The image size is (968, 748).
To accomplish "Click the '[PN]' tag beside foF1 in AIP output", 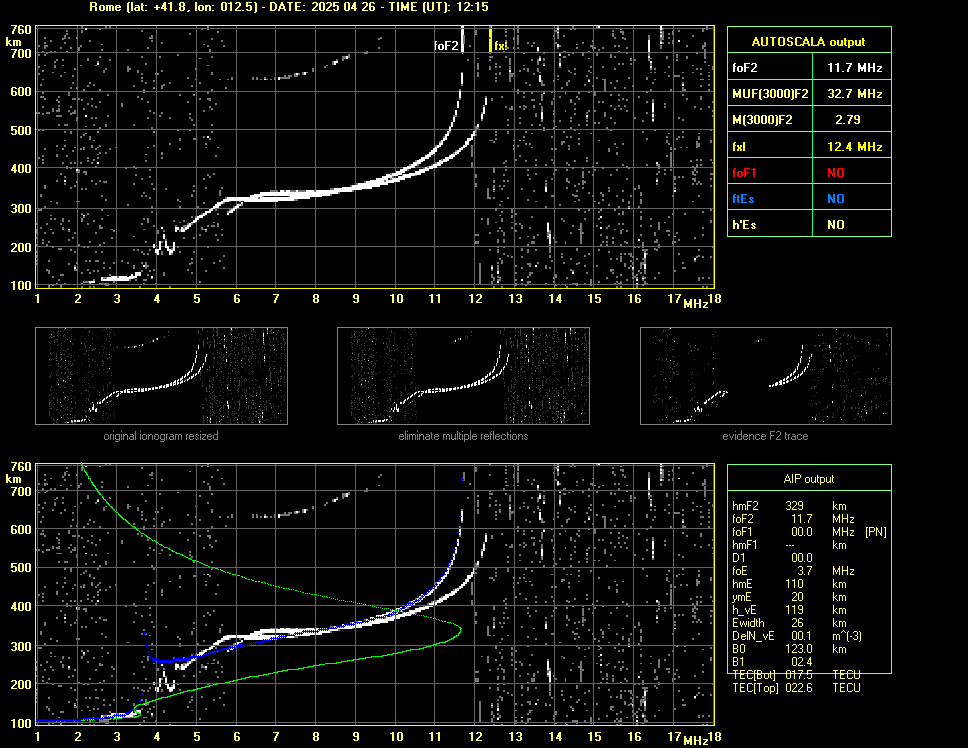I will point(875,532).
